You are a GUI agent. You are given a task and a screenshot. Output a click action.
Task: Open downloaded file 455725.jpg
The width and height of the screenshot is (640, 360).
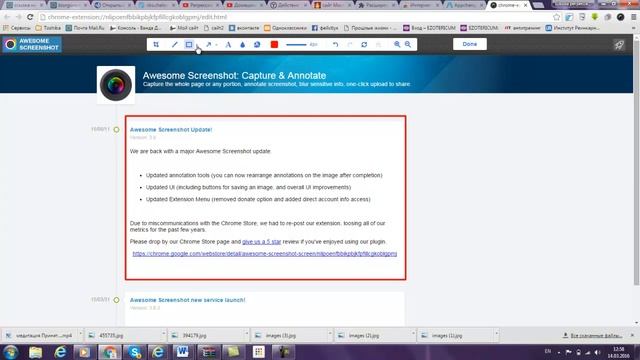tap(122, 336)
